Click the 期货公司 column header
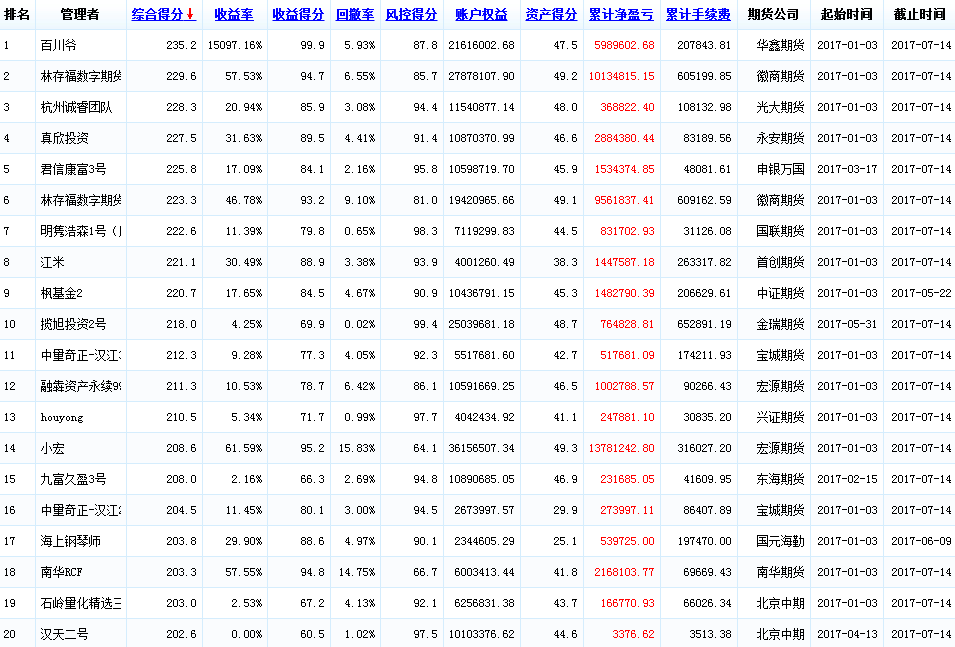This screenshot has width=955, height=647. pos(773,15)
